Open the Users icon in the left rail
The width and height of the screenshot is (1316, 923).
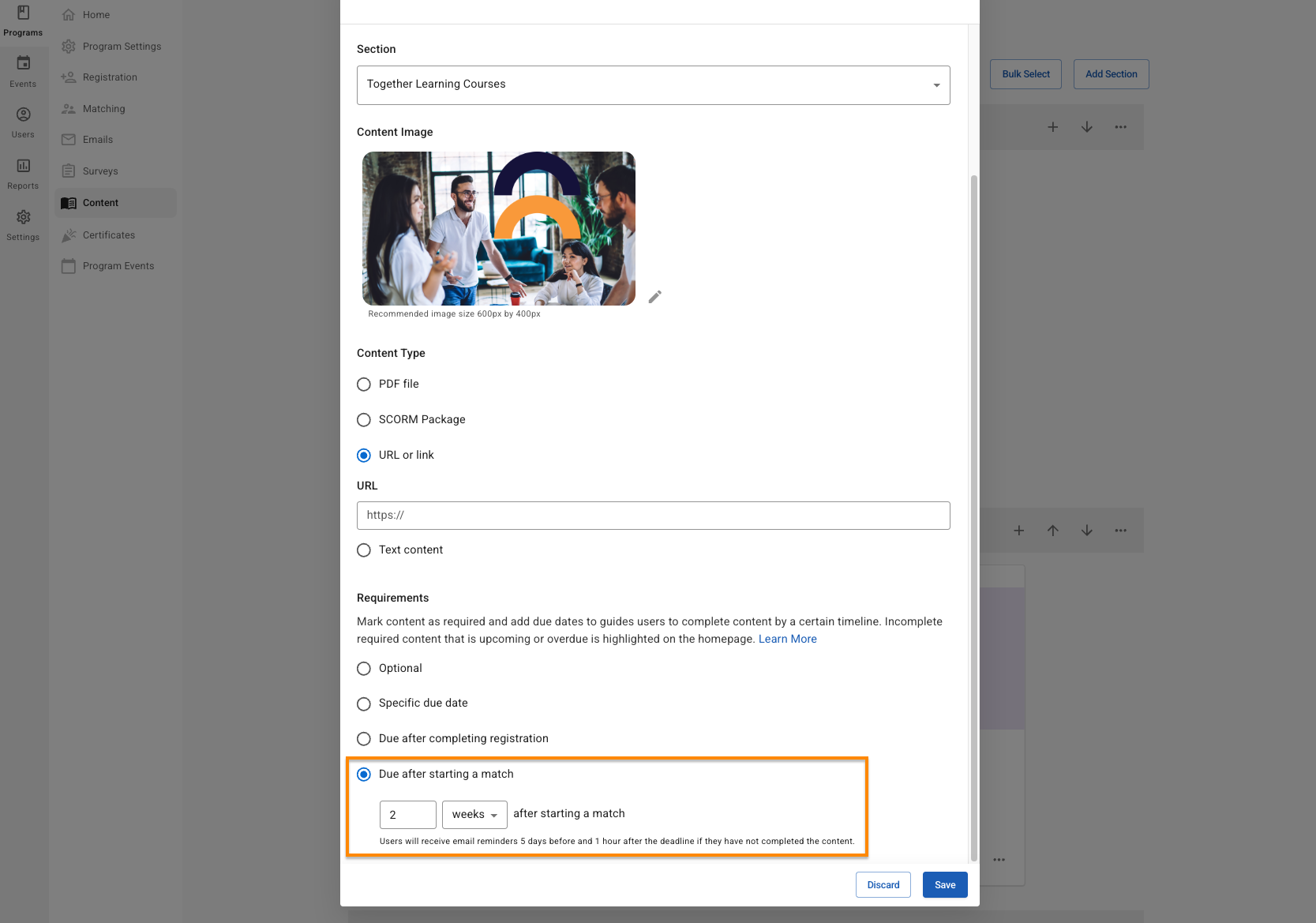(x=23, y=122)
